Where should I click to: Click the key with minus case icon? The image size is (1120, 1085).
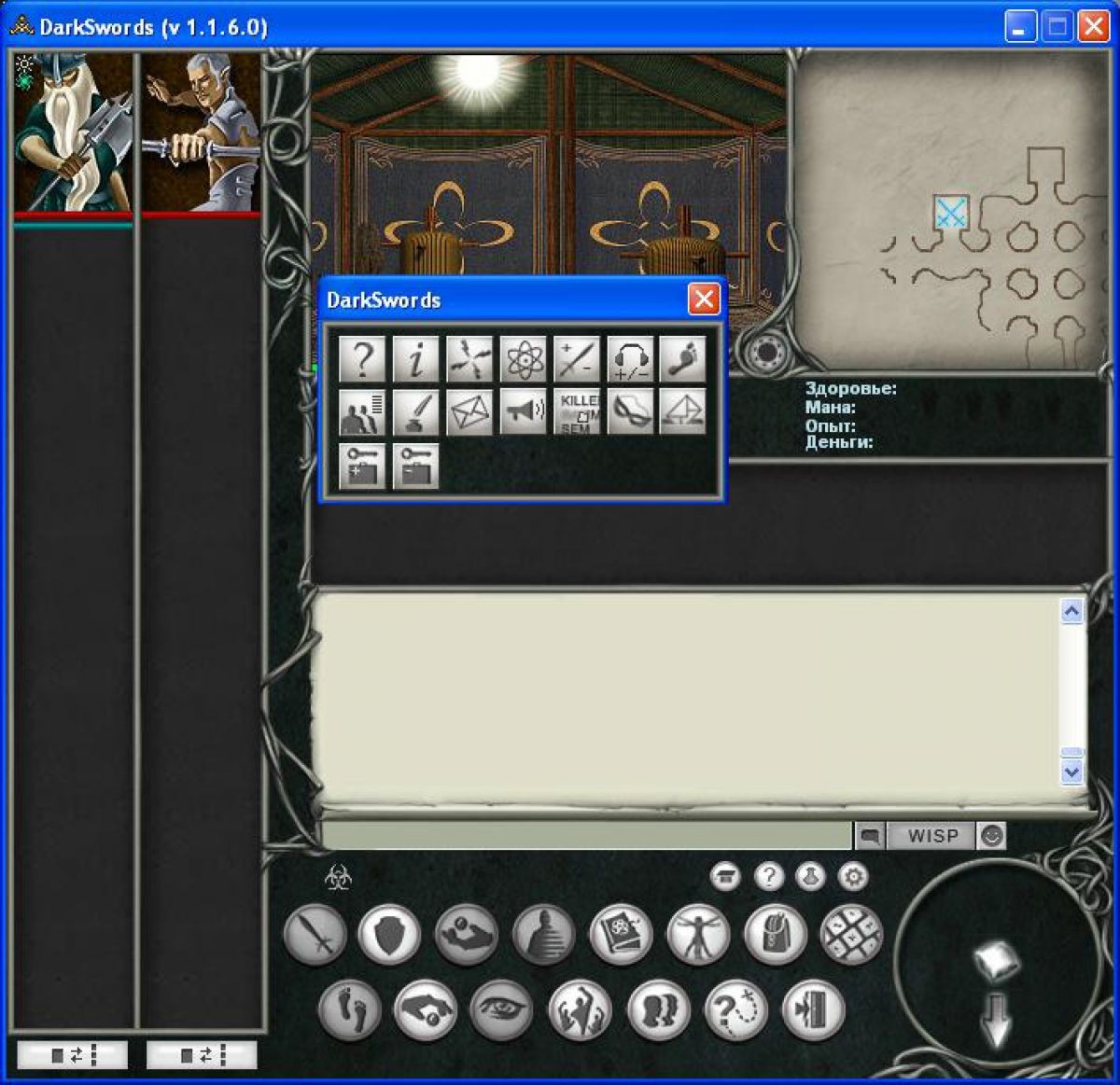point(415,466)
